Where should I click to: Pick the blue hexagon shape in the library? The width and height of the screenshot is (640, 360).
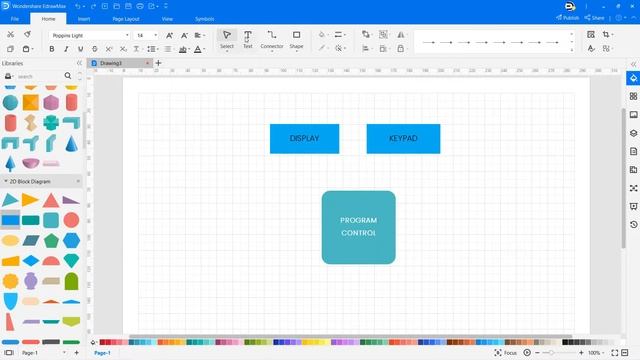(71, 241)
